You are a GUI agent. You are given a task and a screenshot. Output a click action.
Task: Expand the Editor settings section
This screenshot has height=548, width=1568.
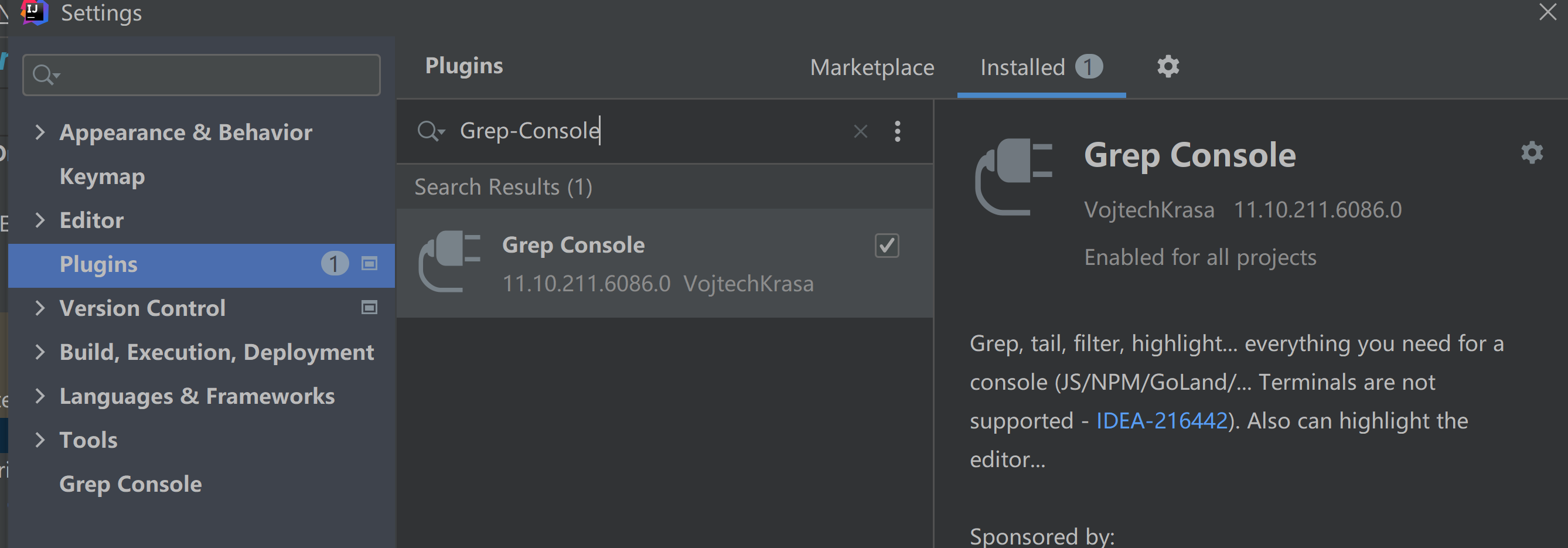tap(40, 220)
